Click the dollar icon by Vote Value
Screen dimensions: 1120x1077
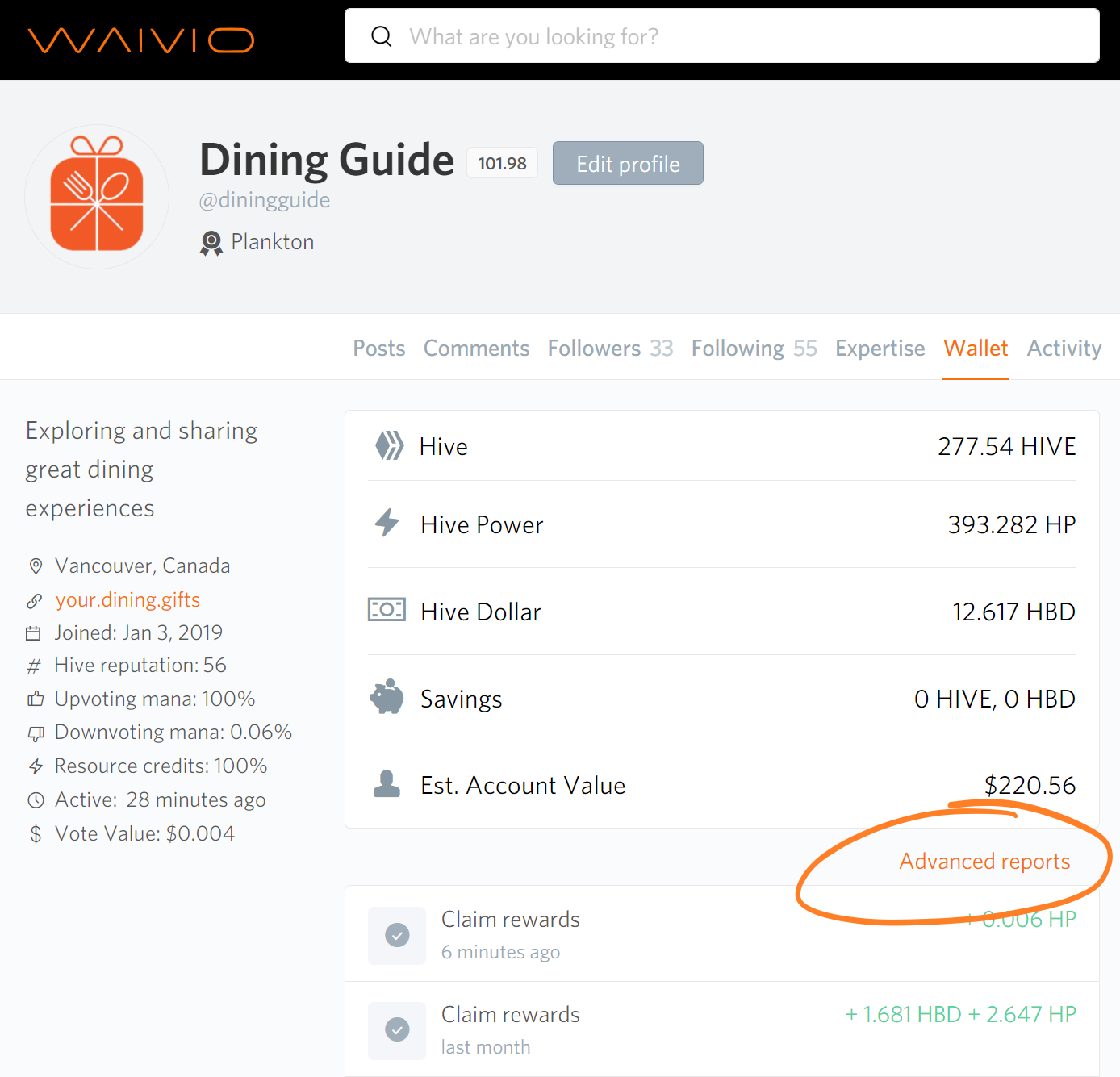[36, 834]
